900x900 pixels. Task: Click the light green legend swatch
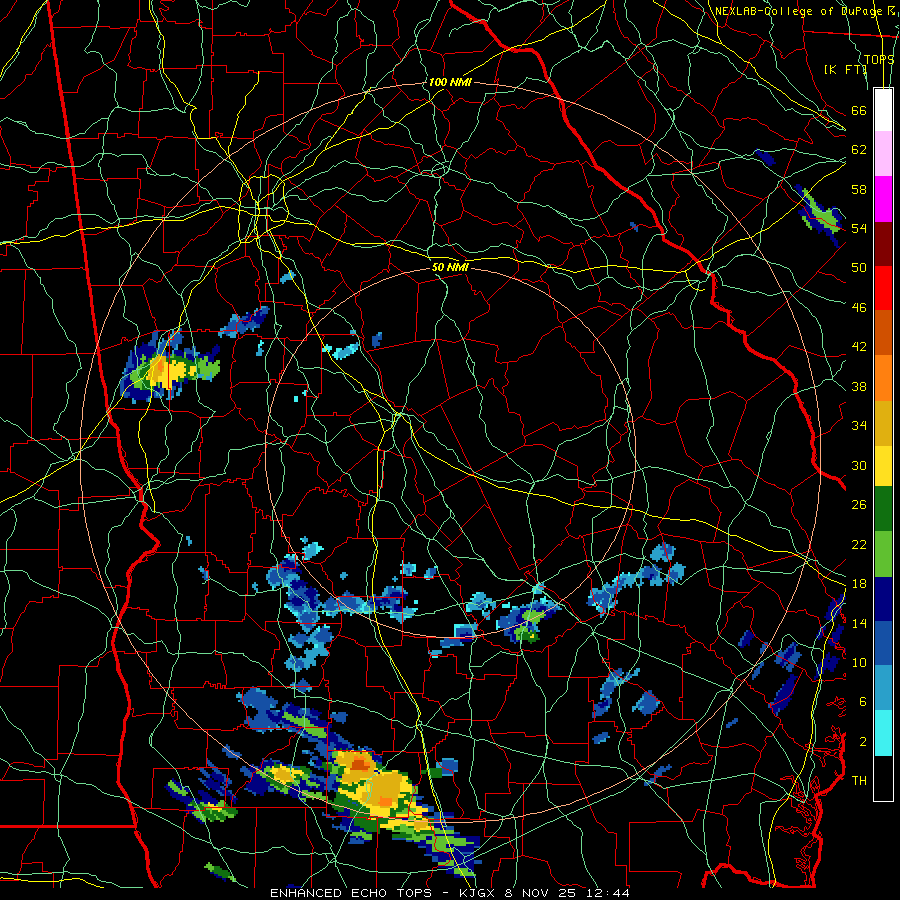(x=883, y=554)
